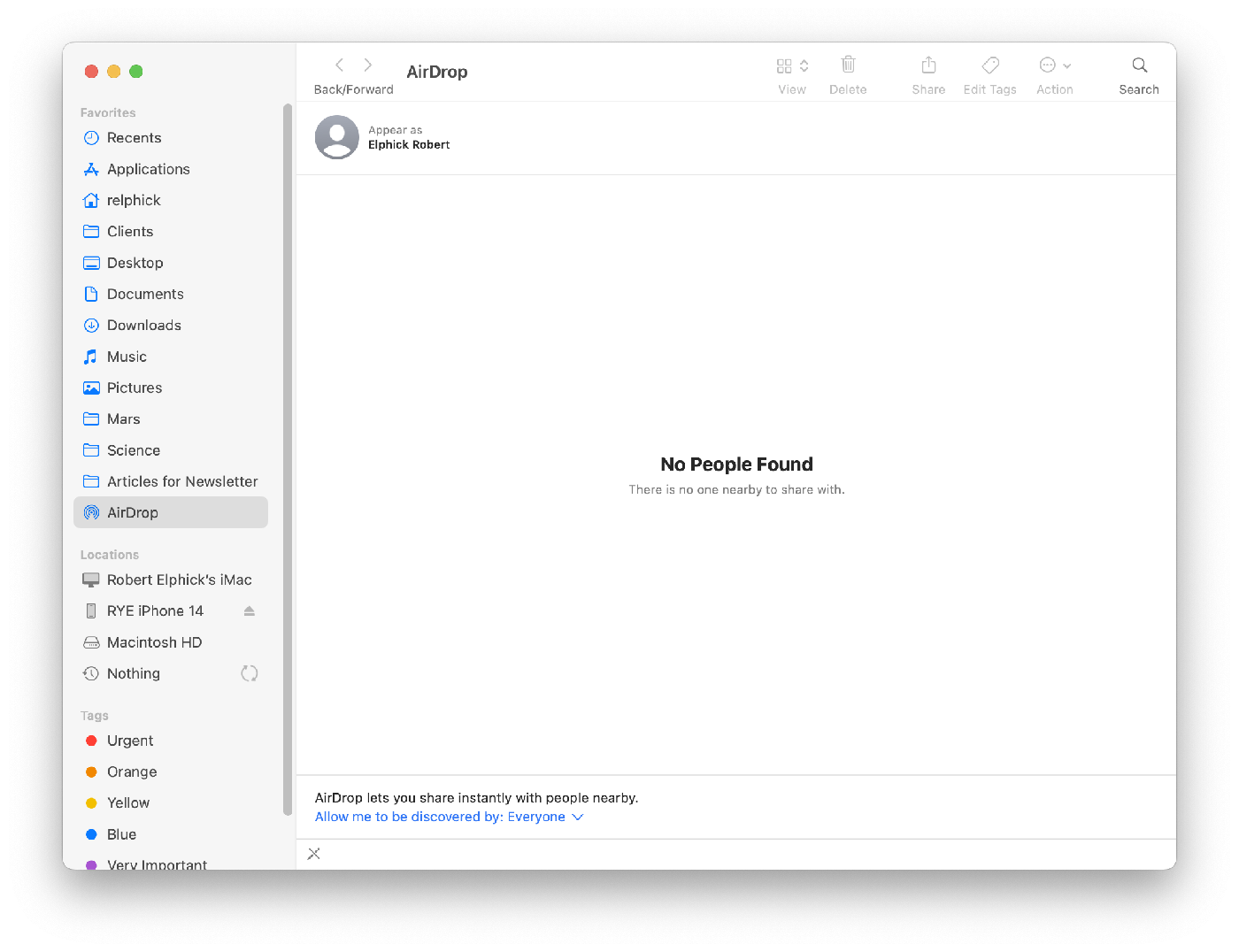The height and width of the screenshot is (952, 1239).
Task: Click the Search magnifier icon
Action: coord(1139,65)
